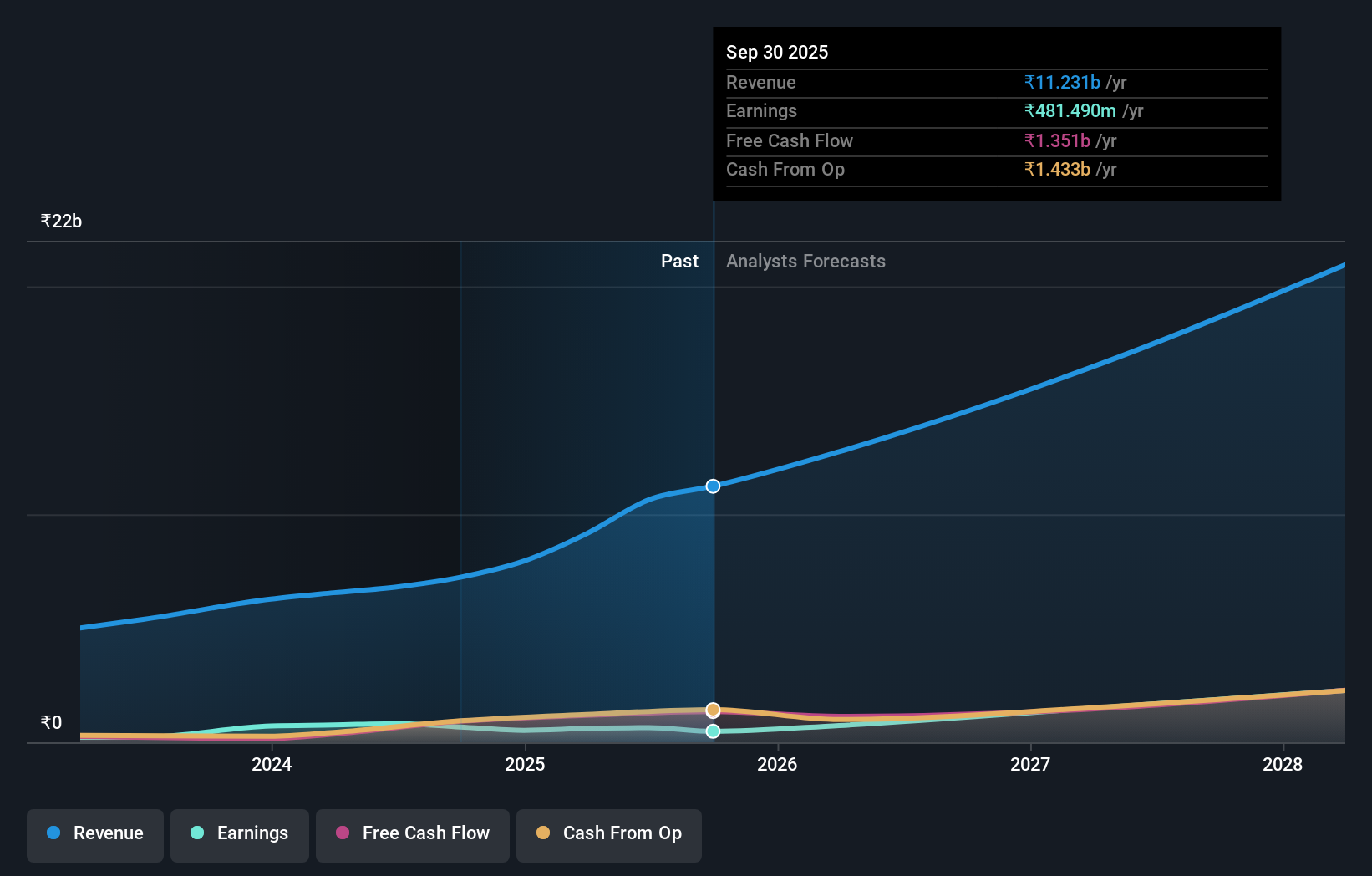Expand the Cash From Op legend entry
Viewport: 1372px width, 876px height.
coord(609,833)
